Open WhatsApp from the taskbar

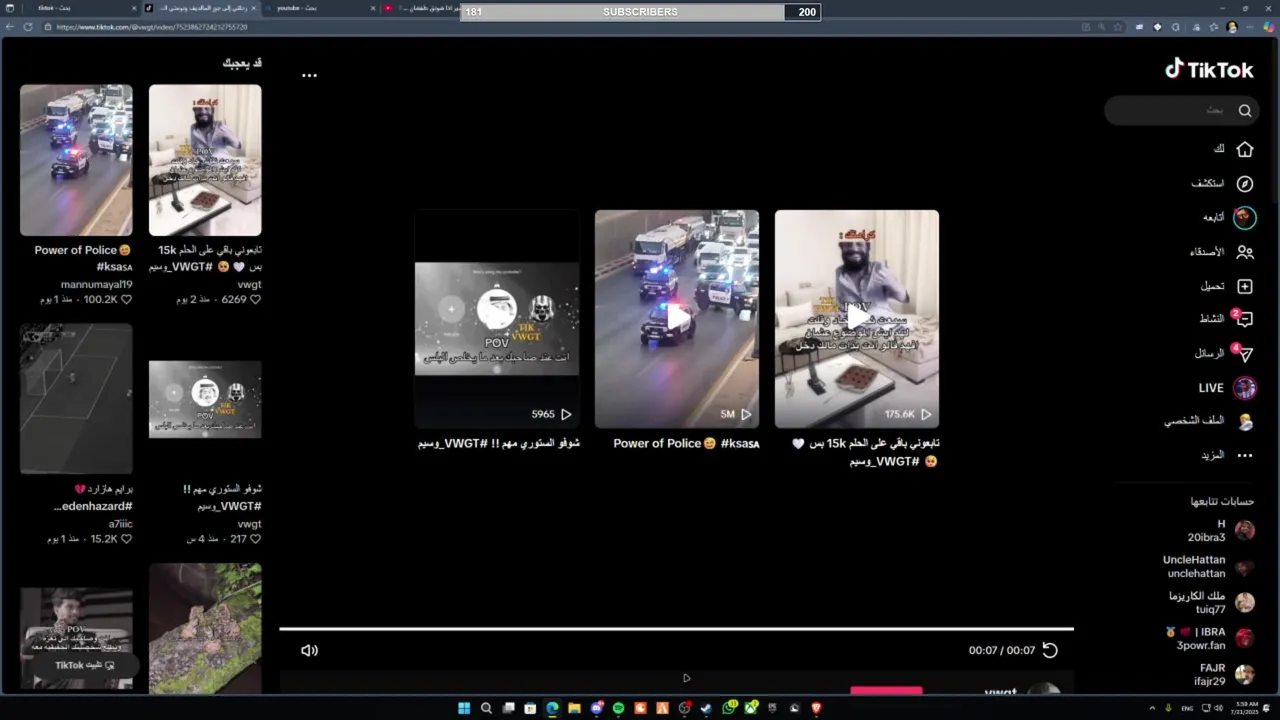coord(729,708)
